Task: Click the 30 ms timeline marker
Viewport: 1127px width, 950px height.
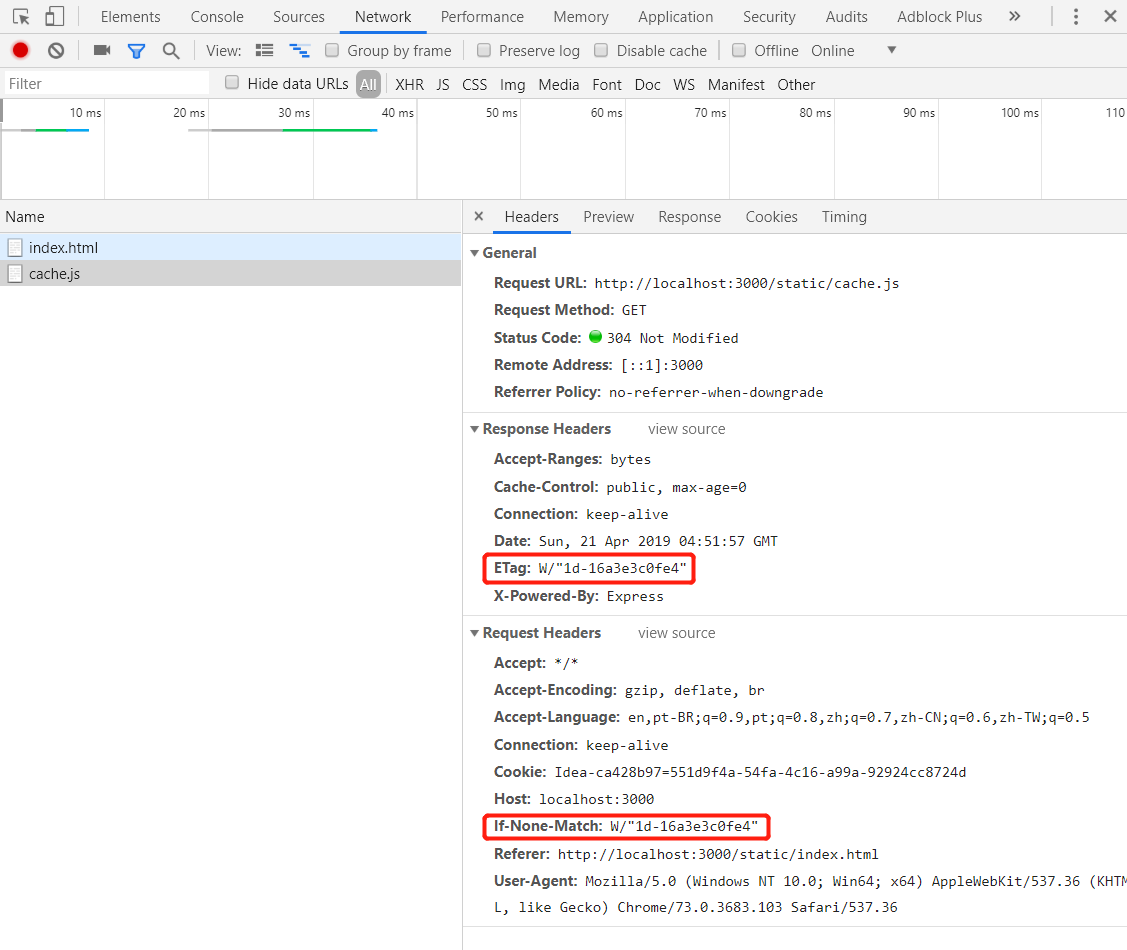Action: tap(294, 113)
